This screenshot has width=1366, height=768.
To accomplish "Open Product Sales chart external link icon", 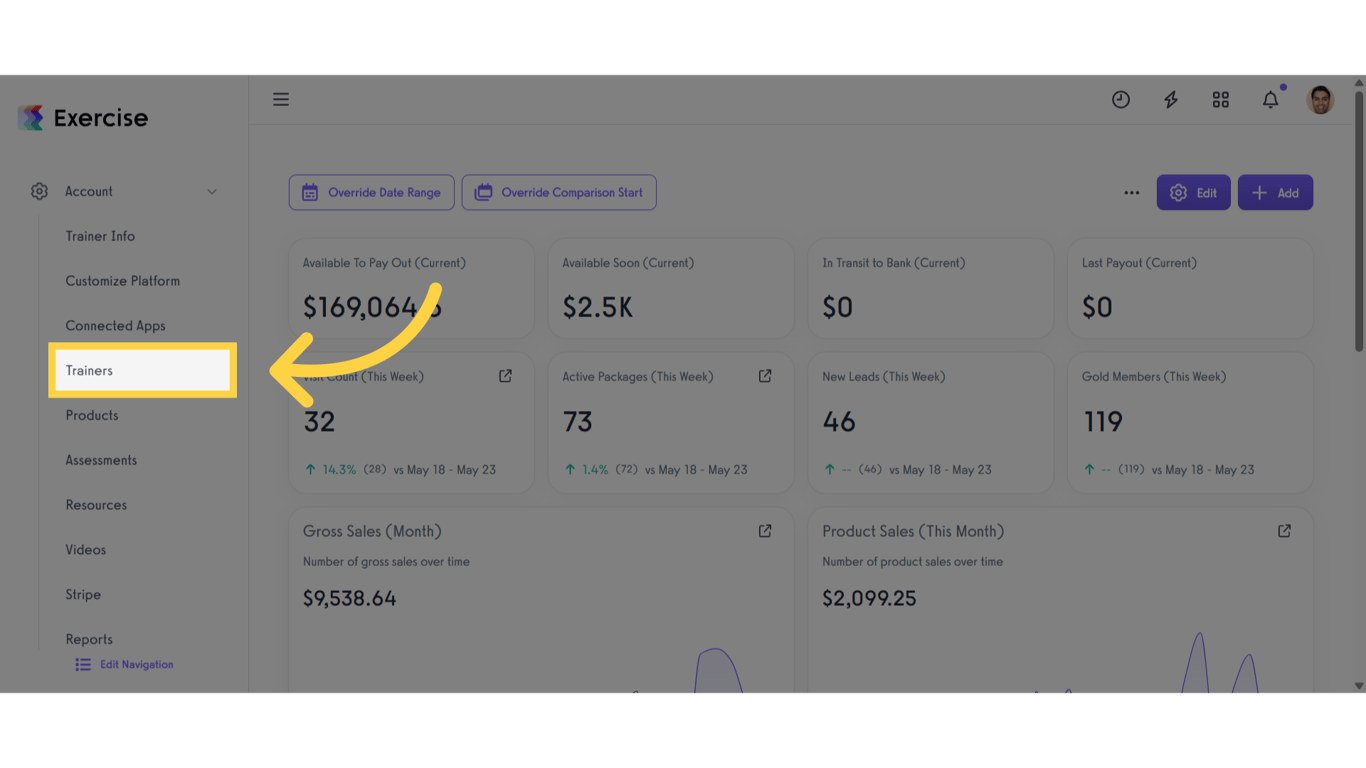I will coord(1284,531).
